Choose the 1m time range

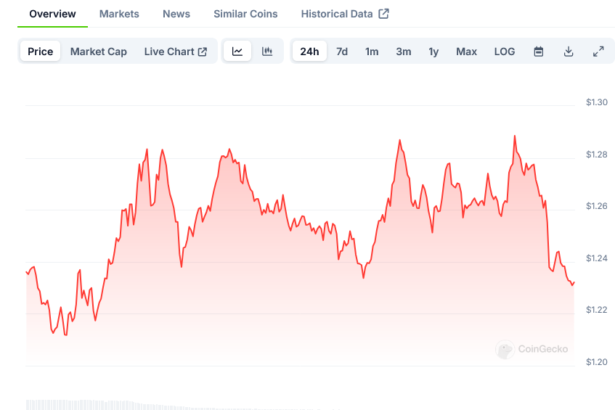[372, 51]
